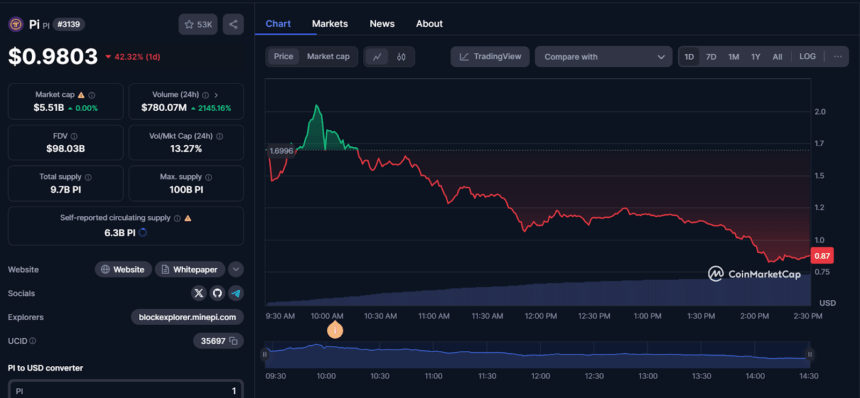Click the $98.03B FDV value
This screenshot has width=860, height=398.
66,149
